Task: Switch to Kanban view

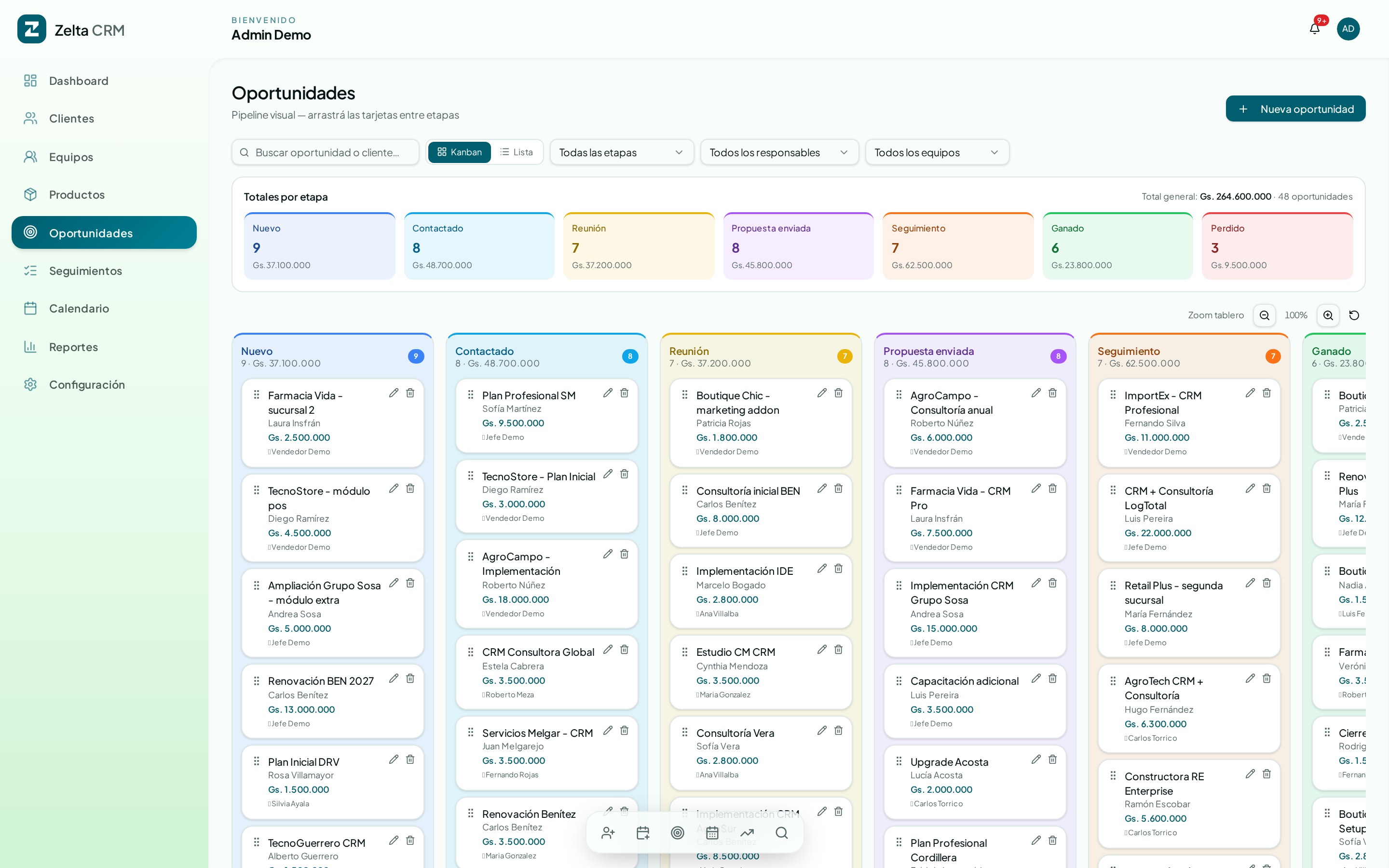Action: [460, 152]
